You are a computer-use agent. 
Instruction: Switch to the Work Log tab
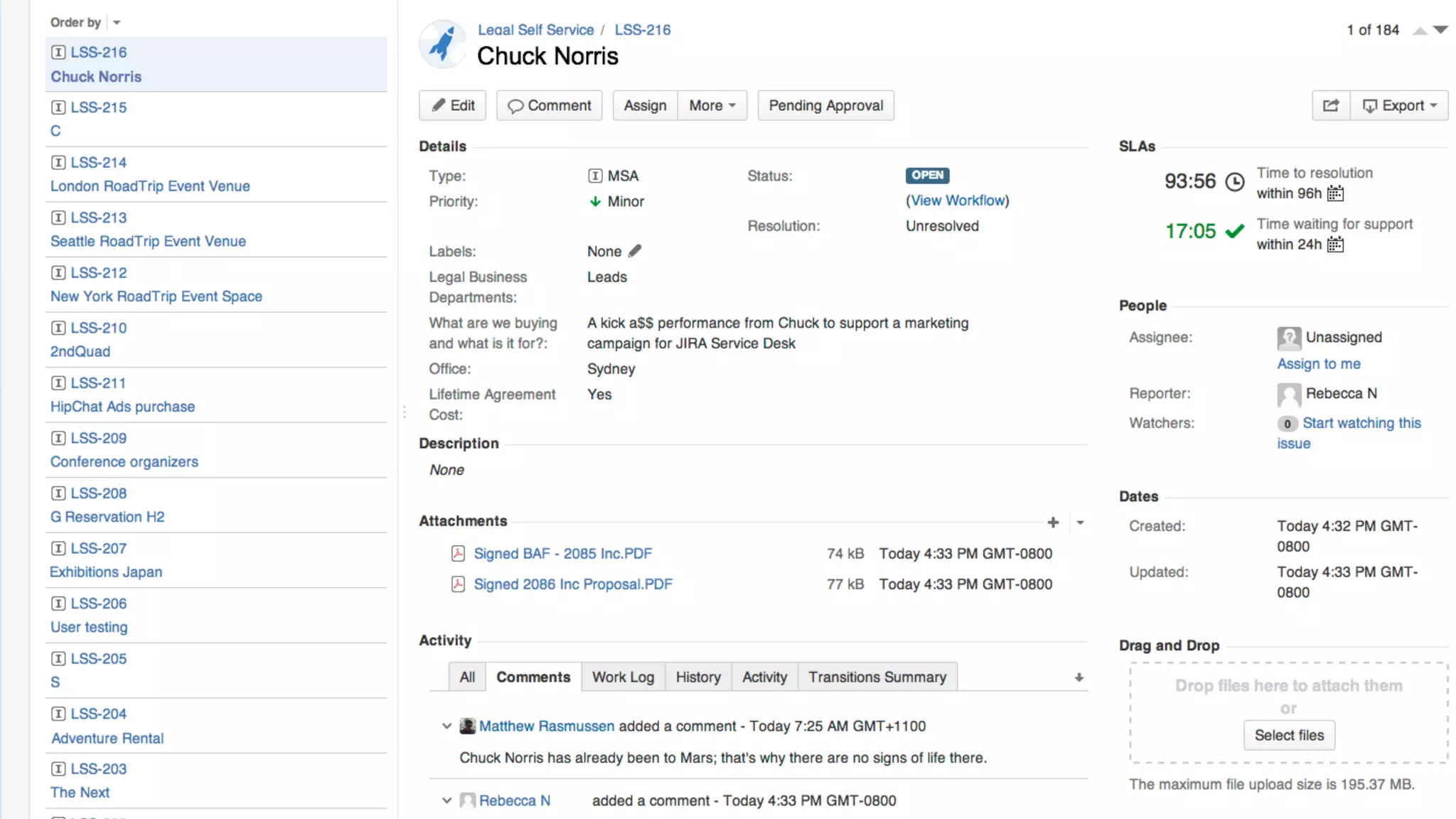[623, 677]
